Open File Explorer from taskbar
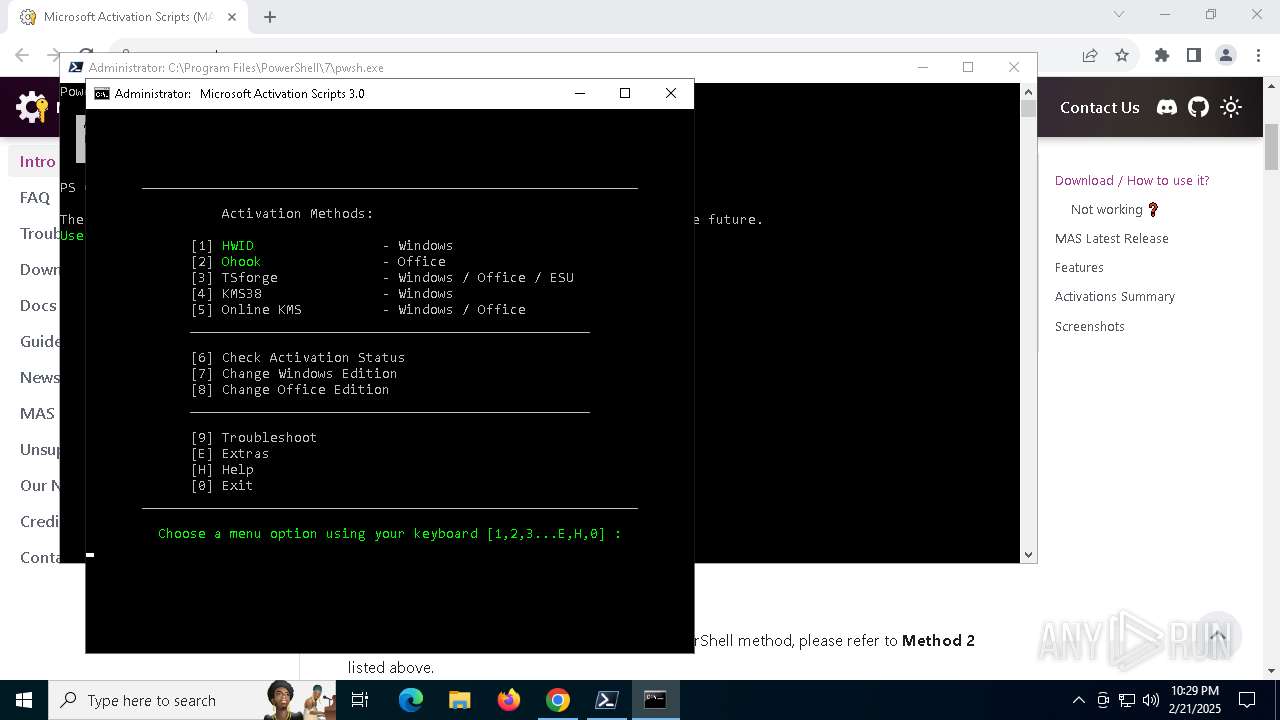The width and height of the screenshot is (1280, 720). (460, 700)
